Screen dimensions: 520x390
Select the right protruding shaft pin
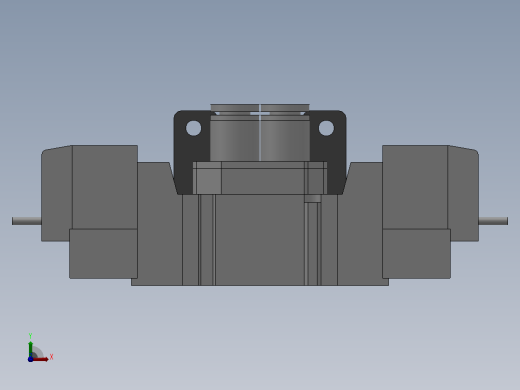pyautogui.click(x=493, y=221)
